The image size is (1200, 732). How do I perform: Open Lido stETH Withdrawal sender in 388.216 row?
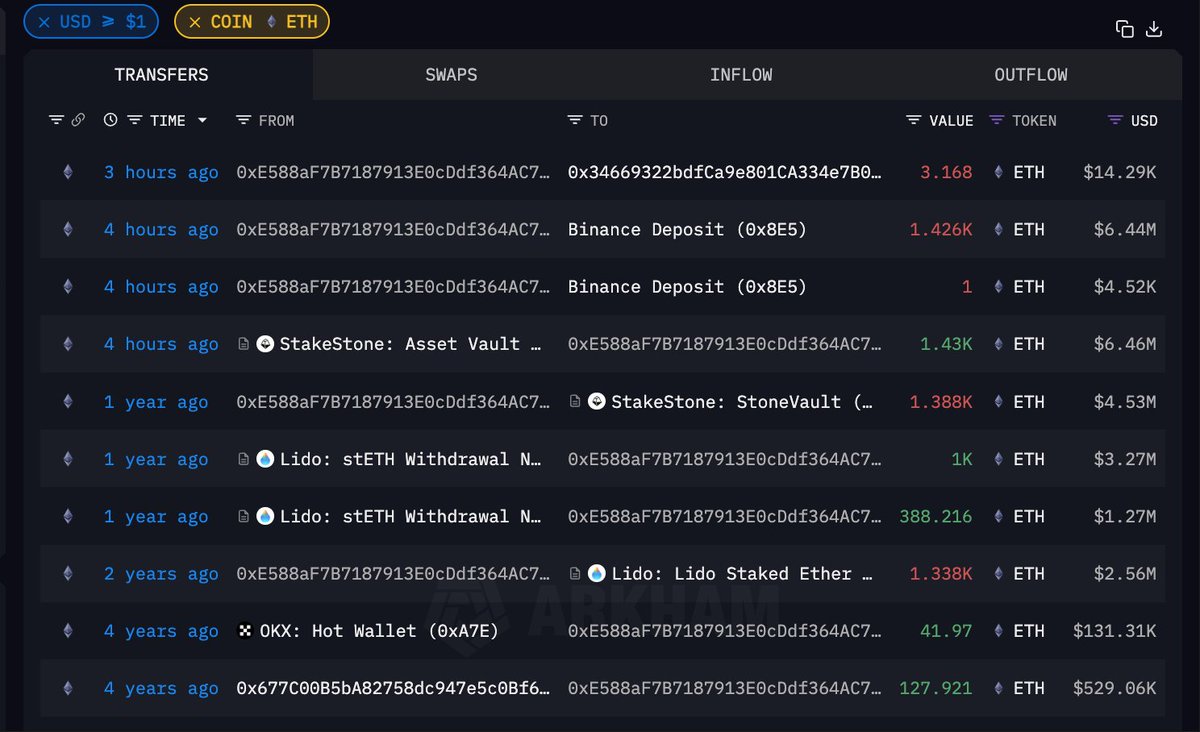click(x=410, y=516)
